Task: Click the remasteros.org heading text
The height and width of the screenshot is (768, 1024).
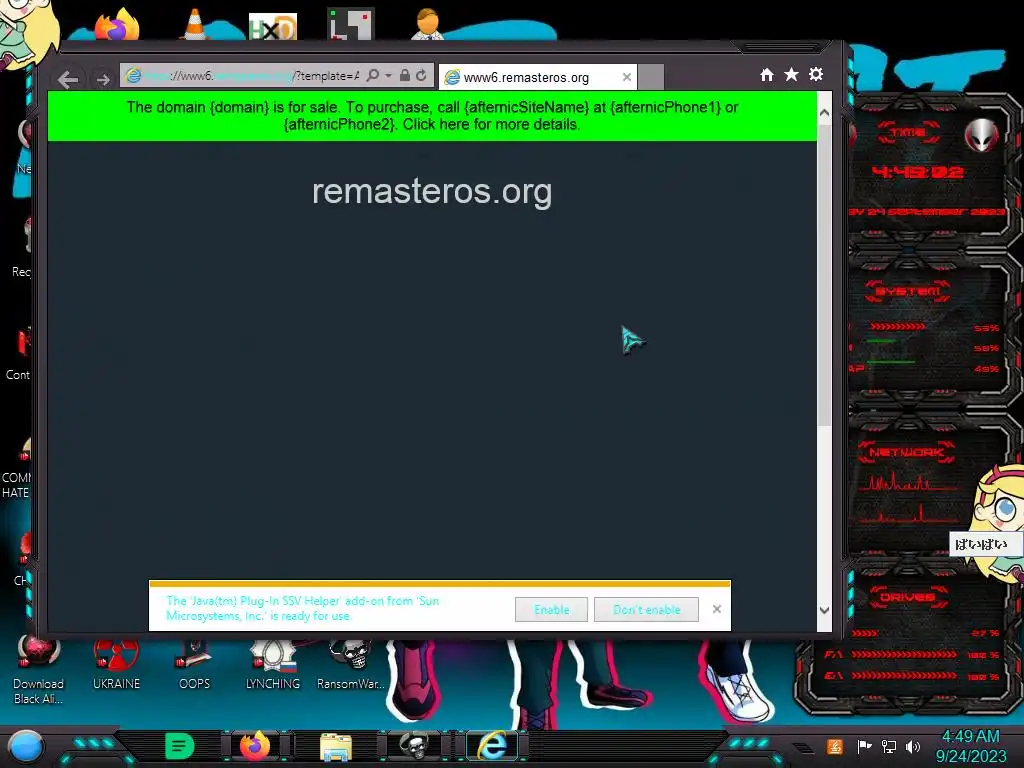Action: pyautogui.click(x=432, y=191)
